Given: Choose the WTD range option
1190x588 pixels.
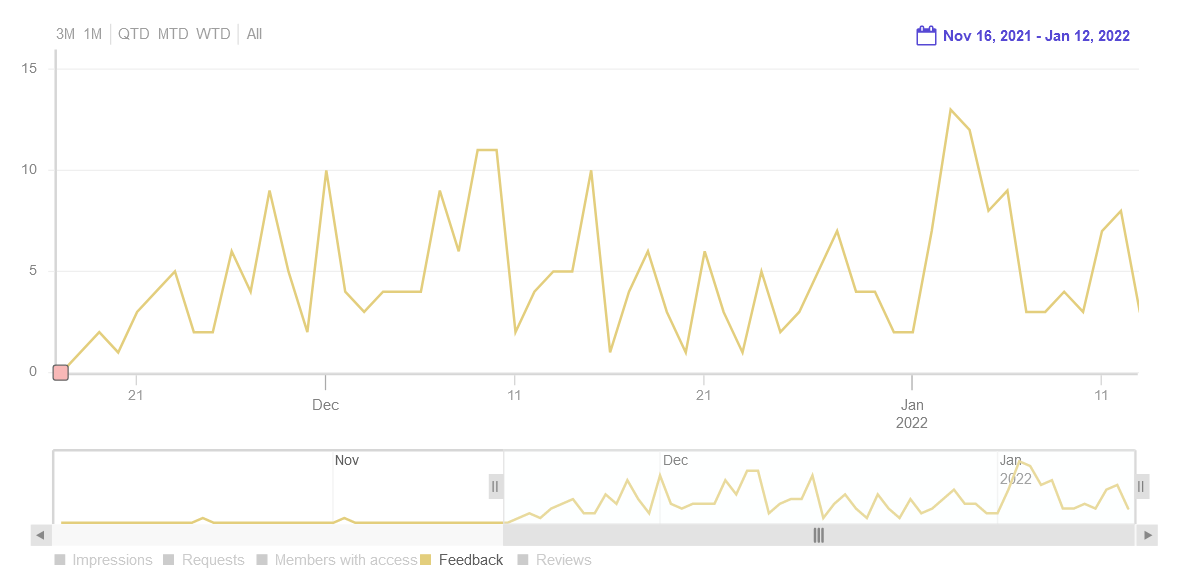Looking at the screenshot, I should click(213, 34).
